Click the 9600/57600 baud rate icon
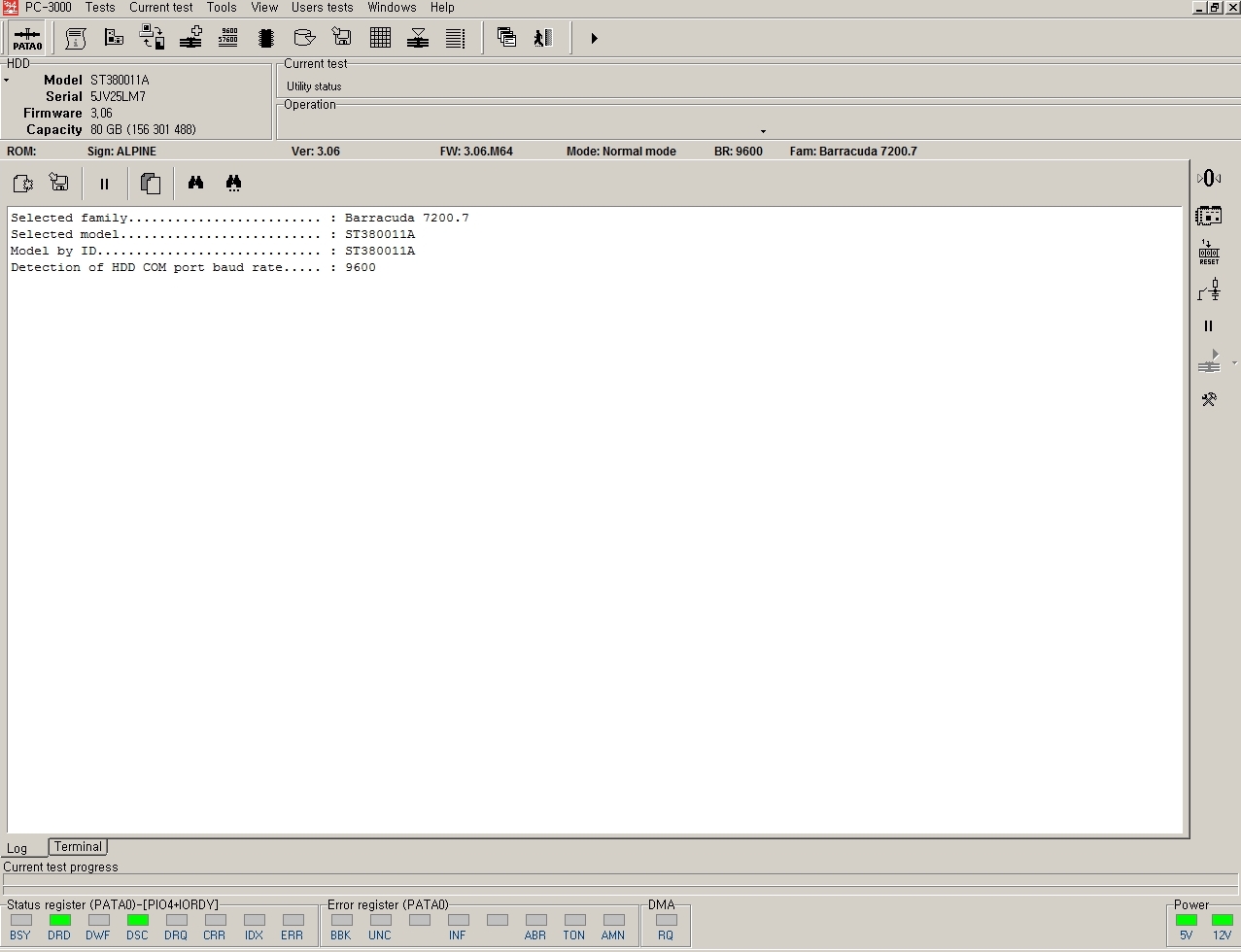Viewport: 1241px width, 952px height. click(228, 38)
